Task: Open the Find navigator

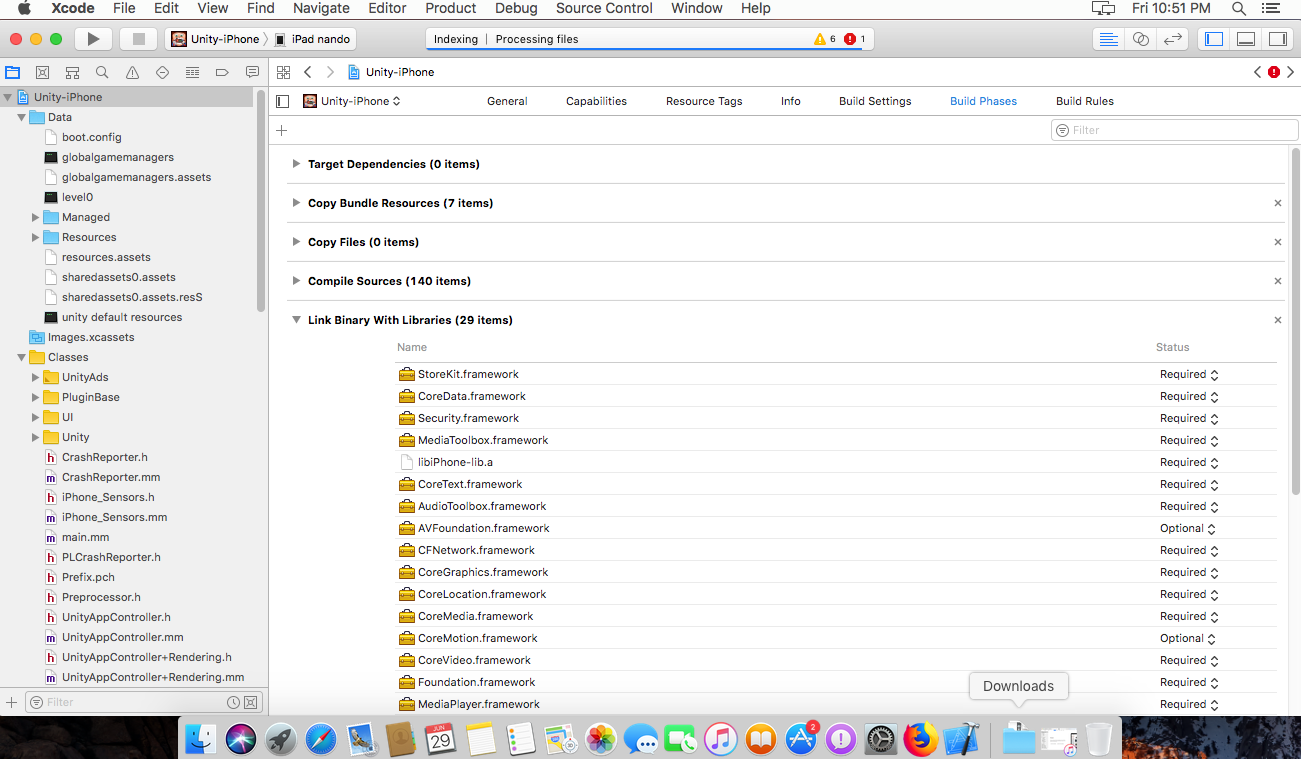Action: tap(100, 71)
